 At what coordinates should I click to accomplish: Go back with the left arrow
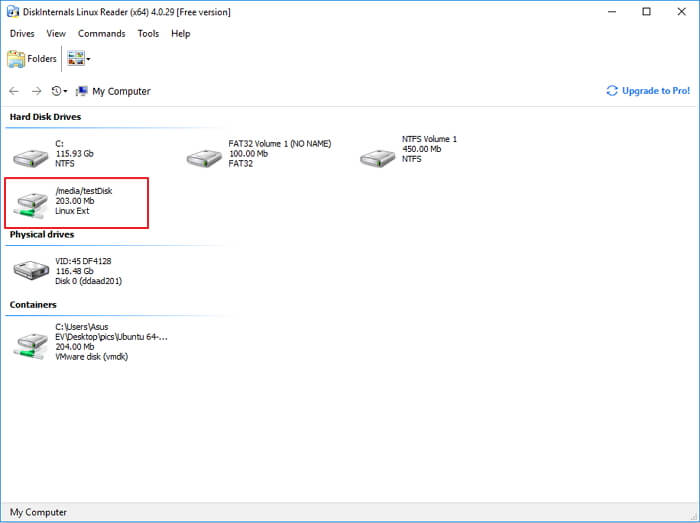tap(14, 91)
